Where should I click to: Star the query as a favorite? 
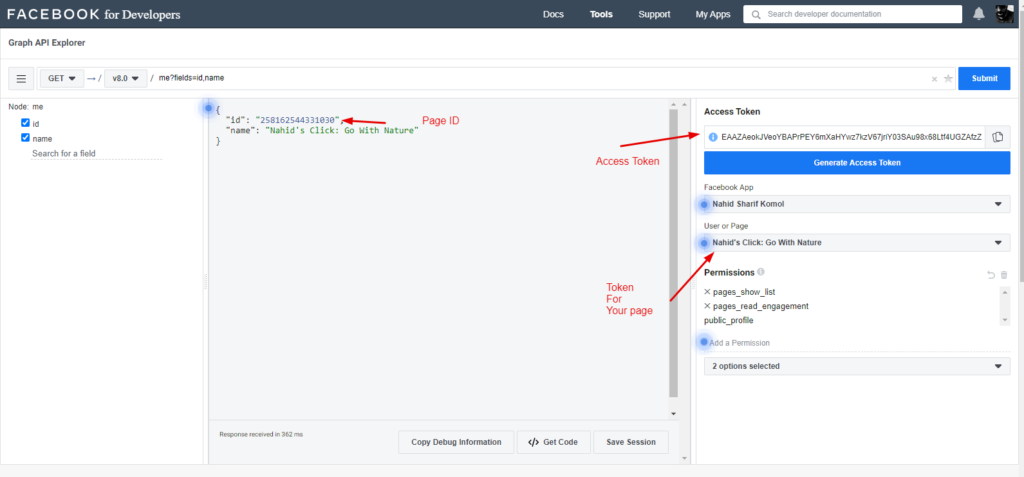pyautogui.click(x=948, y=79)
